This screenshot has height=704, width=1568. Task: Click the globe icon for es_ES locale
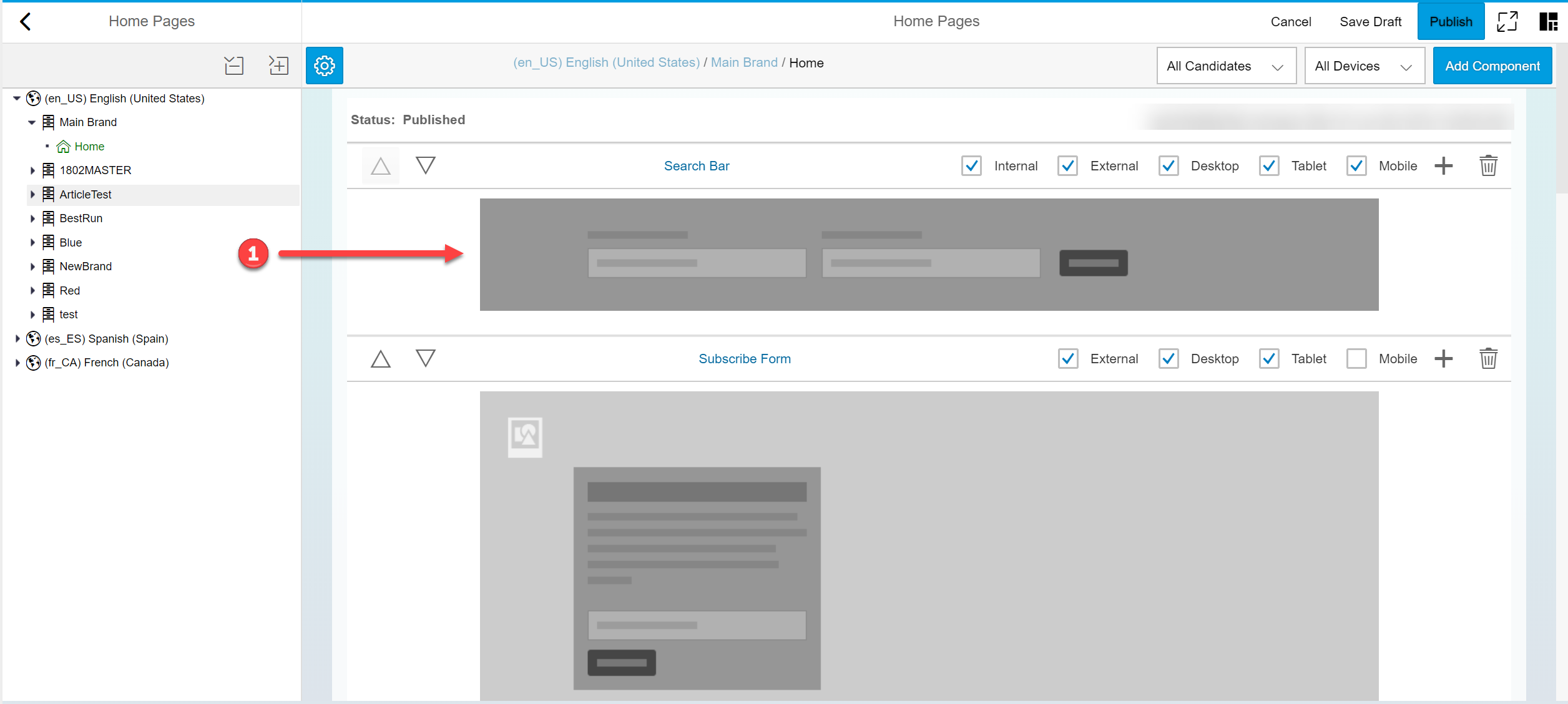point(34,339)
